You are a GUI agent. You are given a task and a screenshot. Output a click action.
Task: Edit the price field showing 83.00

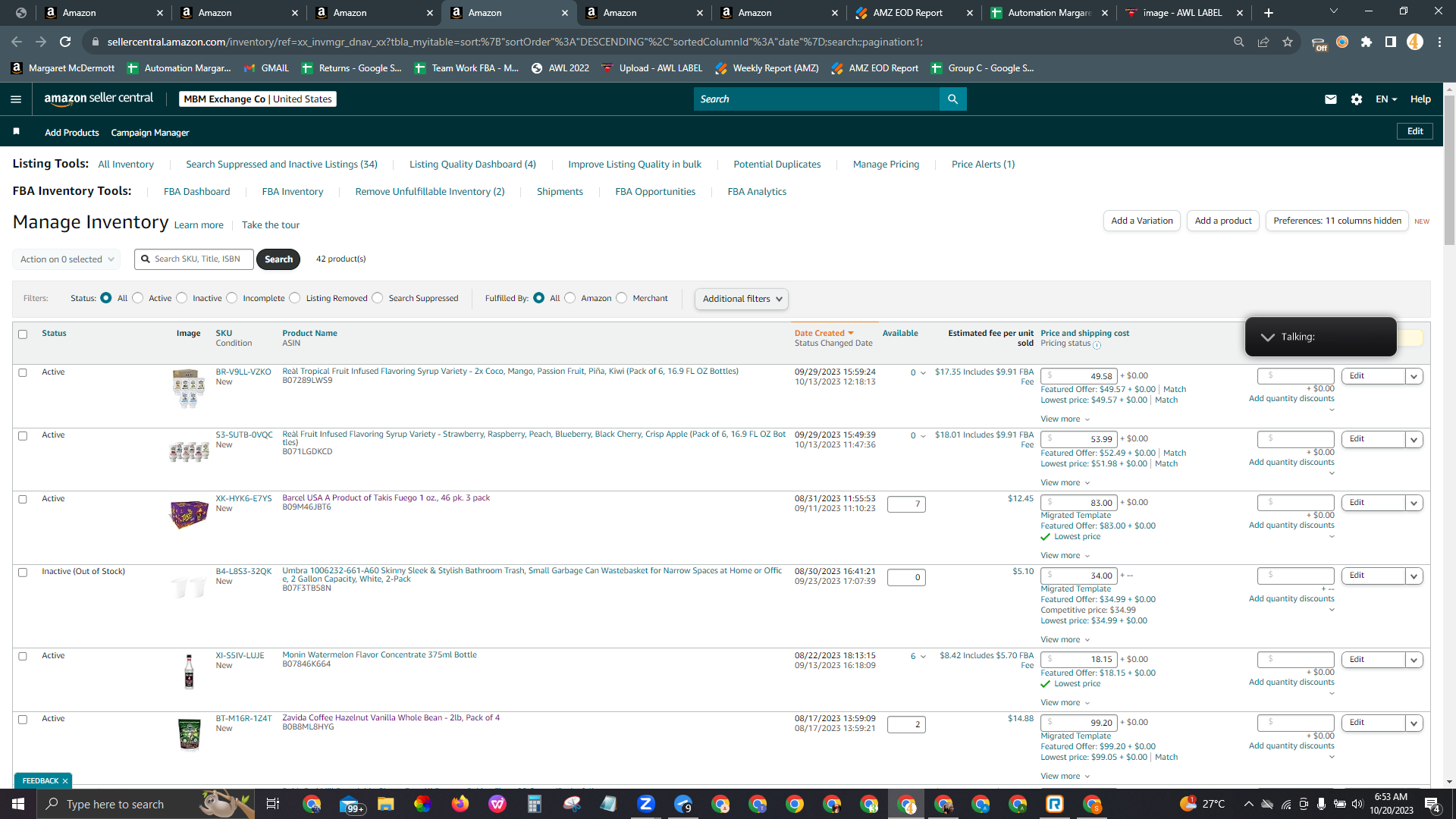1078,503
